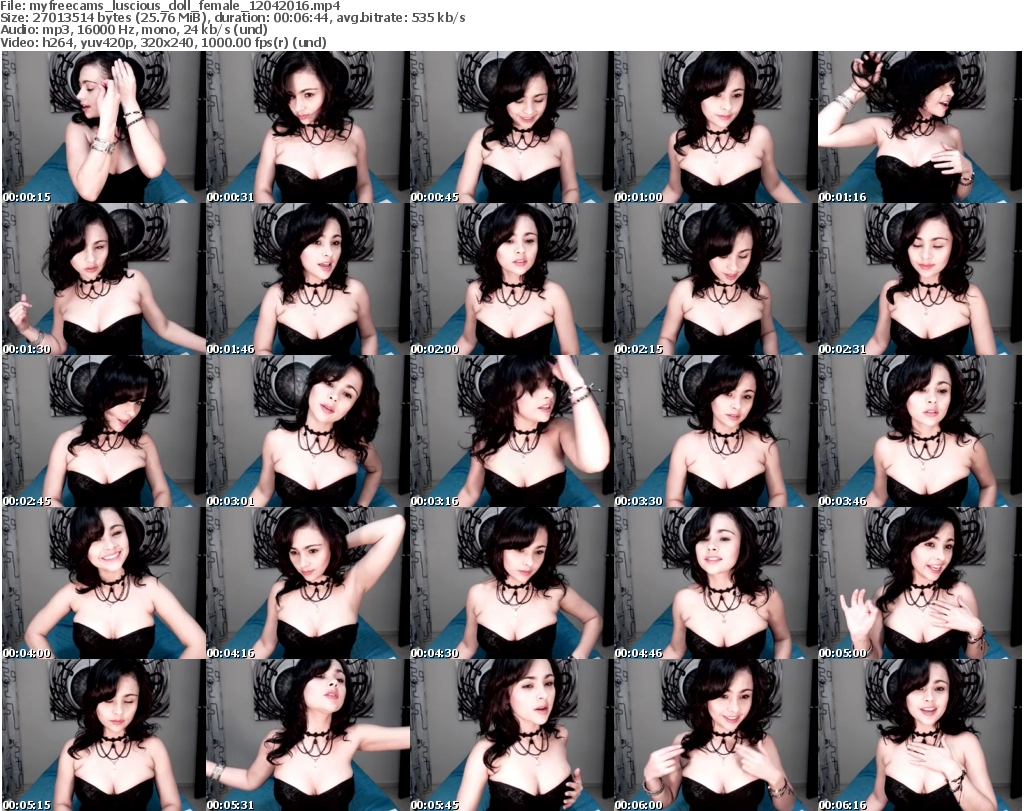This screenshot has width=1024, height=811.
Task: Select the thumbnail timestamped 00:01:30
Action: point(104,279)
